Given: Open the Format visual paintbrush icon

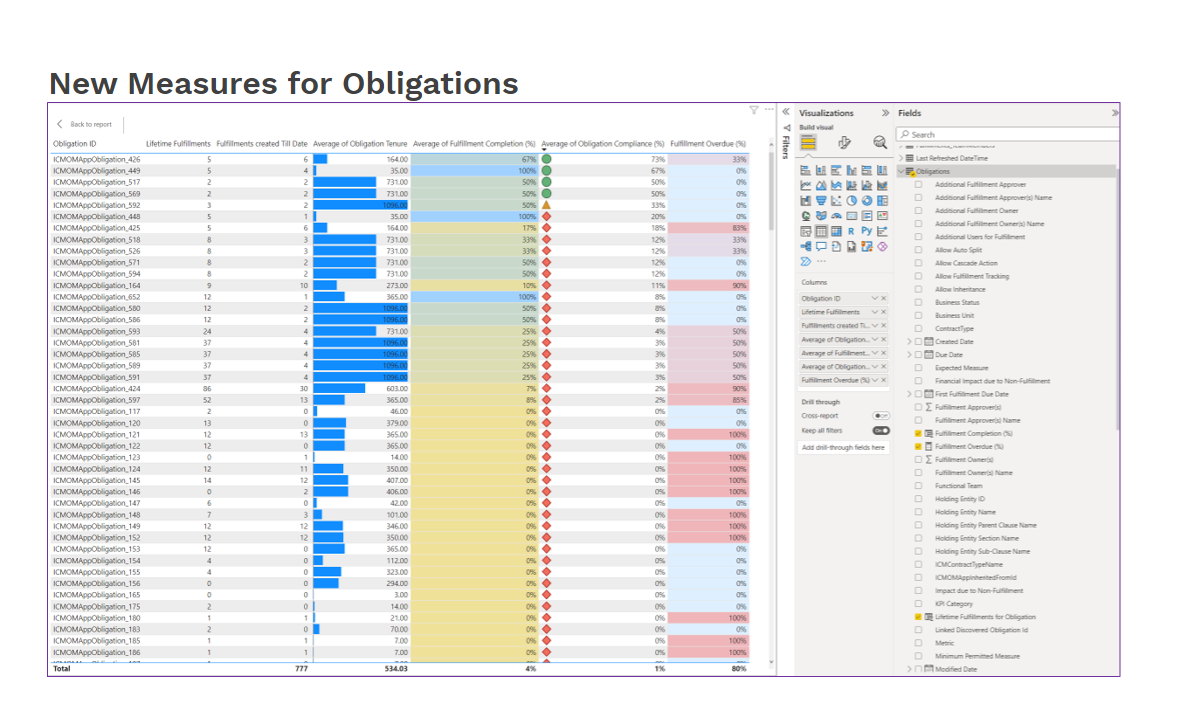Looking at the screenshot, I should (844, 143).
